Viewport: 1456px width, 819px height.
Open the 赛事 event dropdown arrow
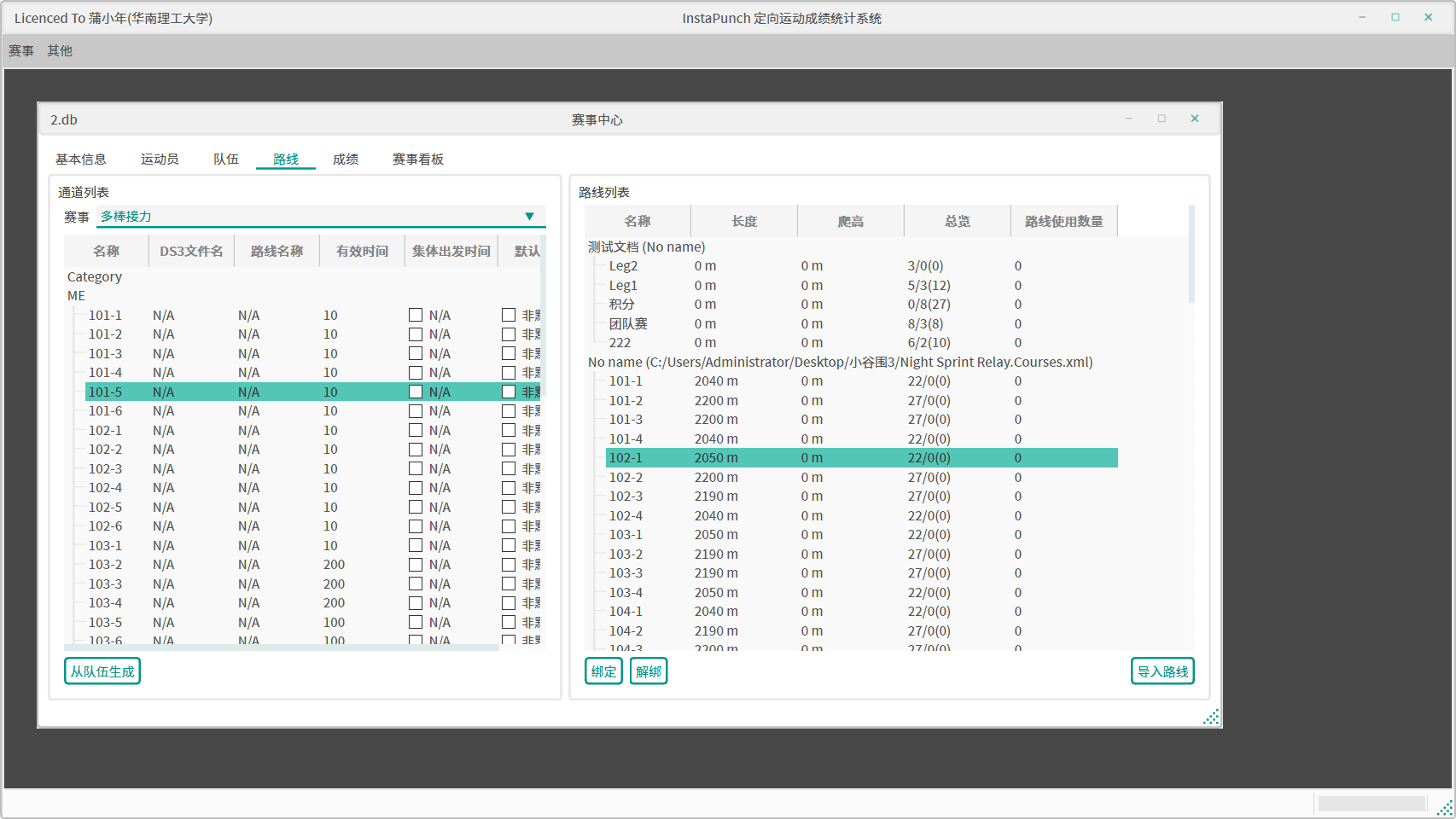529,217
